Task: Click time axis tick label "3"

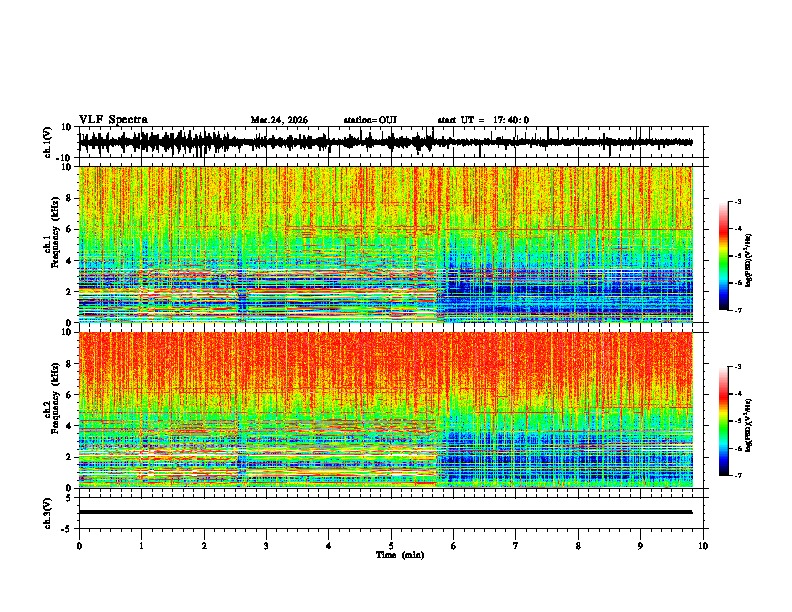Action: (266, 546)
